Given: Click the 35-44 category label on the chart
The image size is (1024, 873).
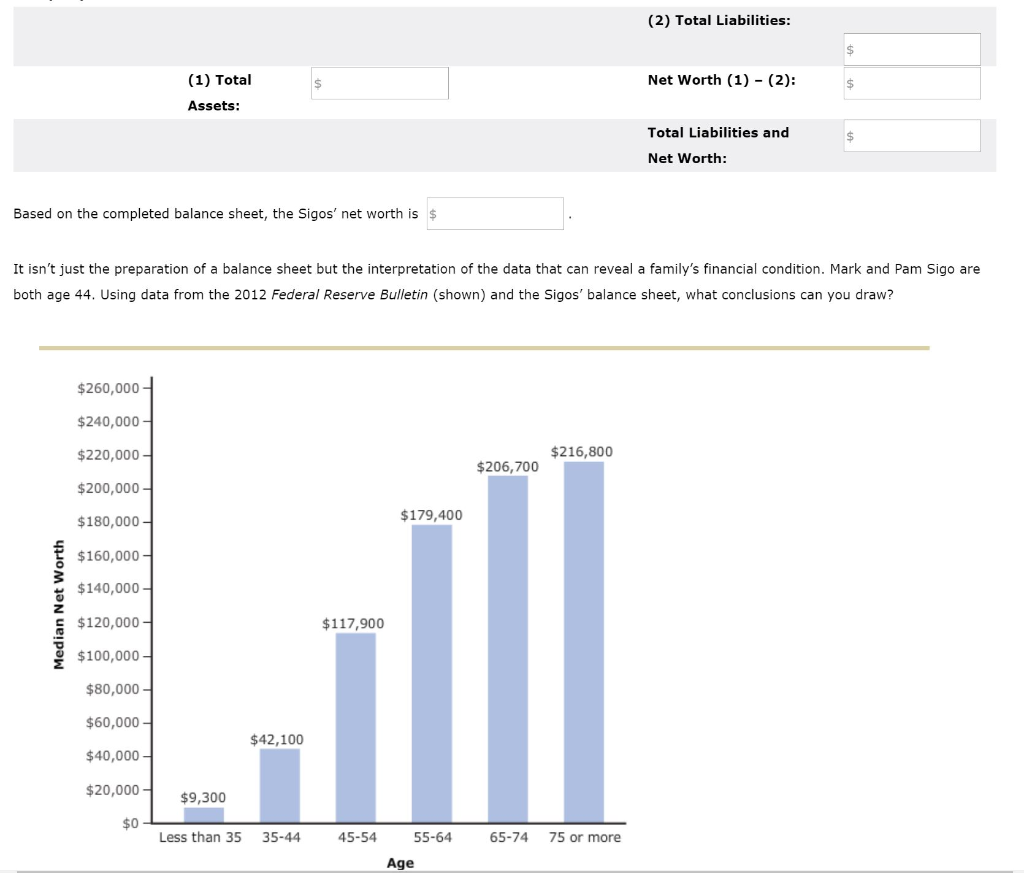Looking at the screenshot, I should click(x=281, y=838).
